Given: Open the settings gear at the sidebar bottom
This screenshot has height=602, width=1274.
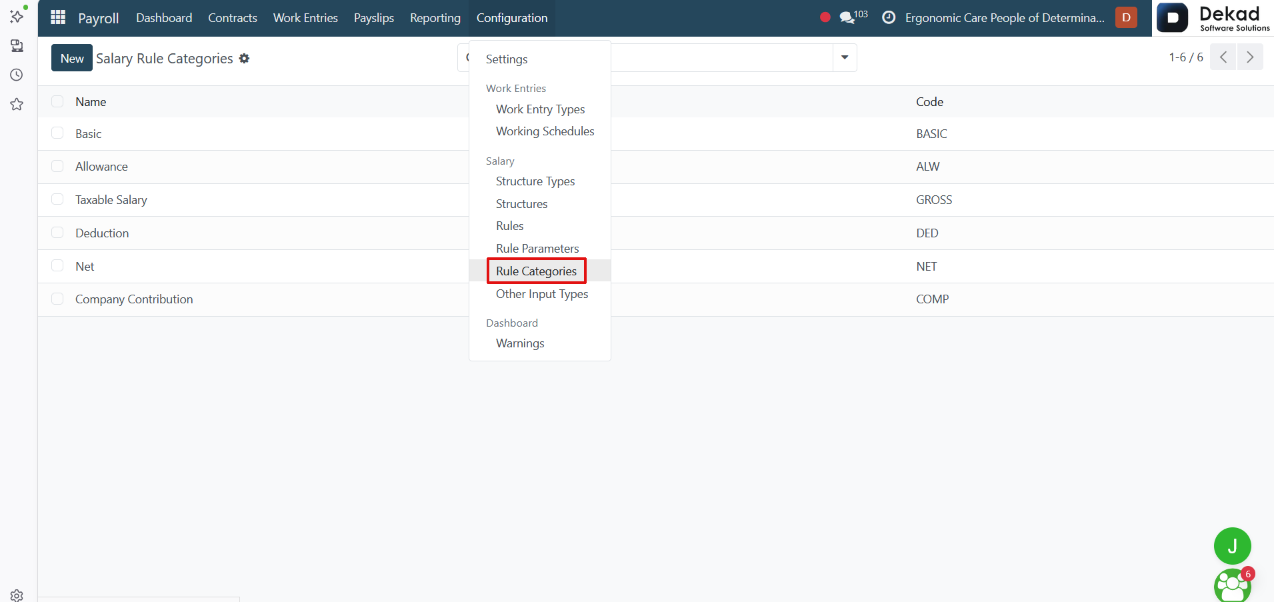Looking at the screenshot, I should 17,594.
